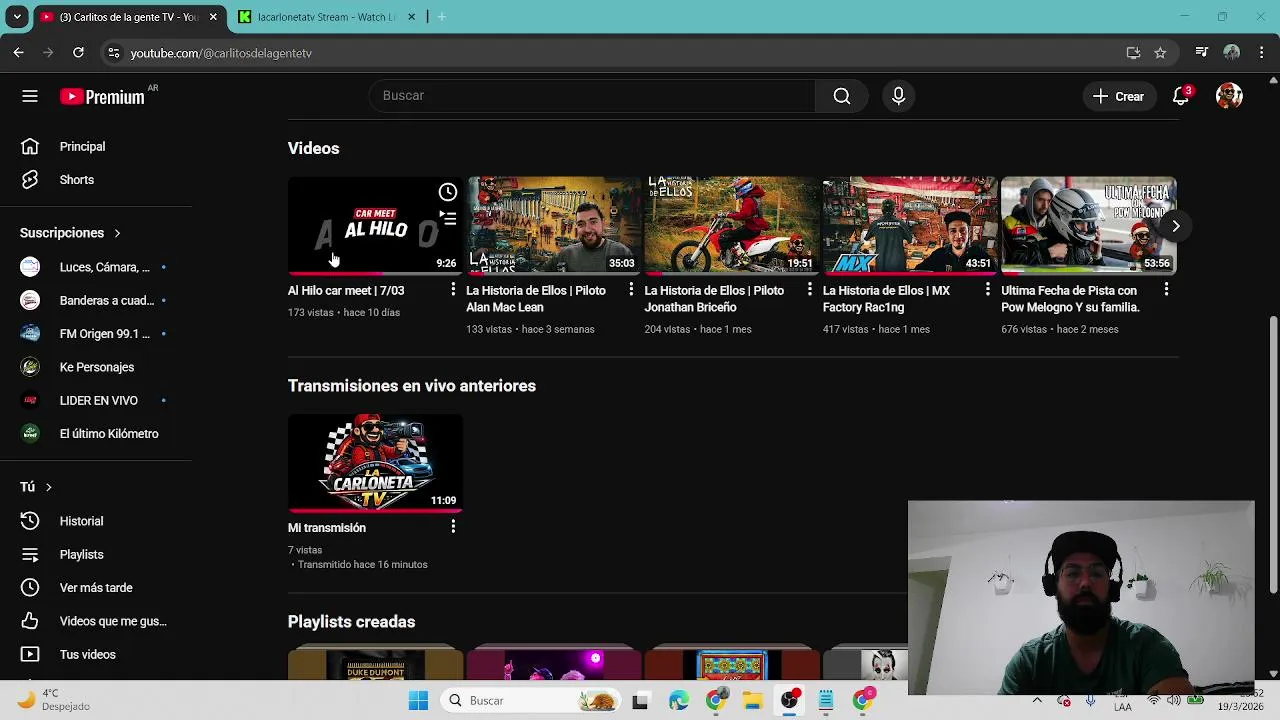Open Microsoft Edge from the taskbar
1280x720 pixels.
pyautogui.click(x=679, y=701)
